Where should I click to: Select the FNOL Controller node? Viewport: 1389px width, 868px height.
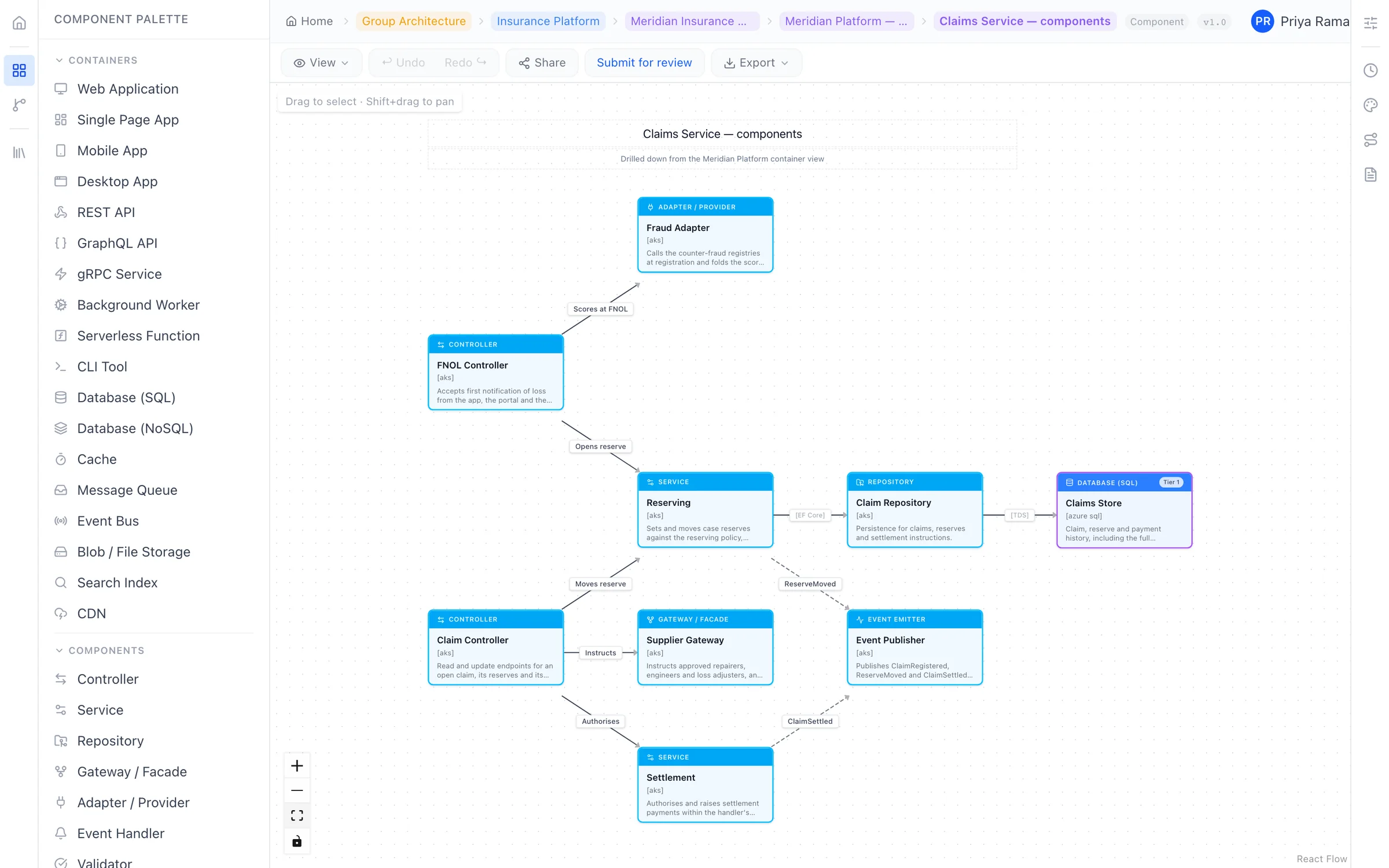(495, 372)
